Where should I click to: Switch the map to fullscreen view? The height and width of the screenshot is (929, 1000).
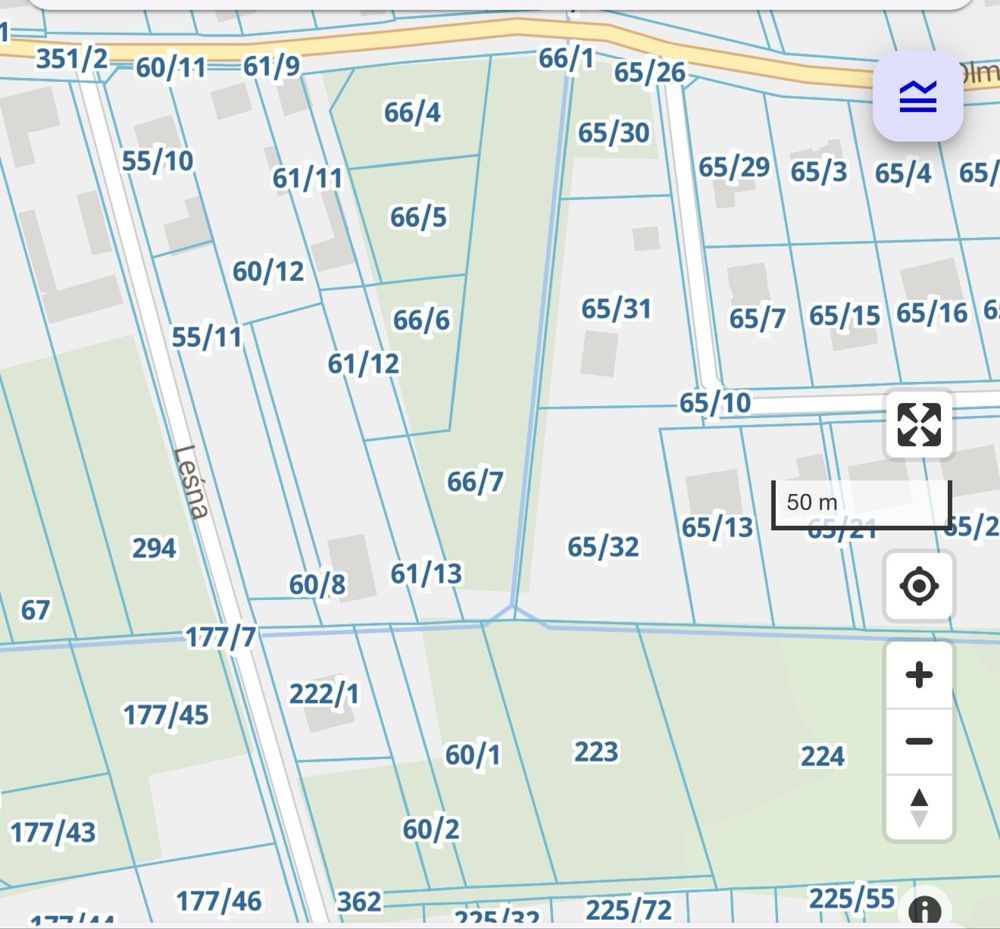click(x=919, y=424)
